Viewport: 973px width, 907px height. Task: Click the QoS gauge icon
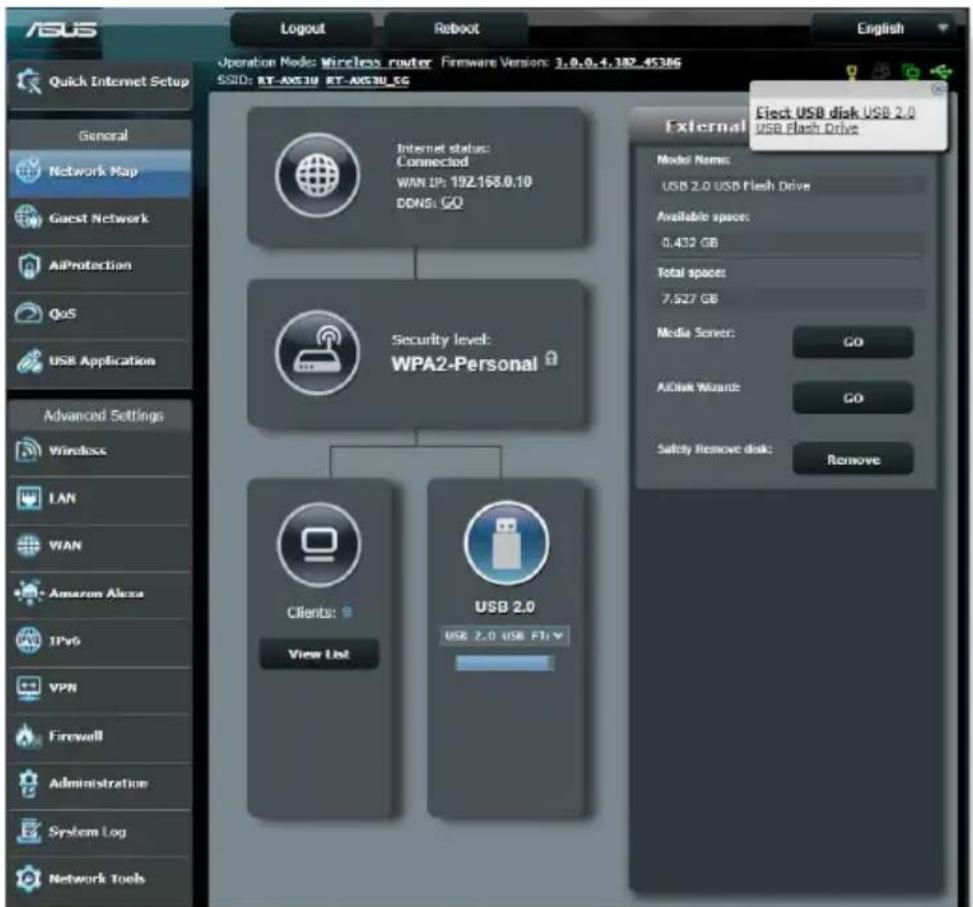coord(29,313)
